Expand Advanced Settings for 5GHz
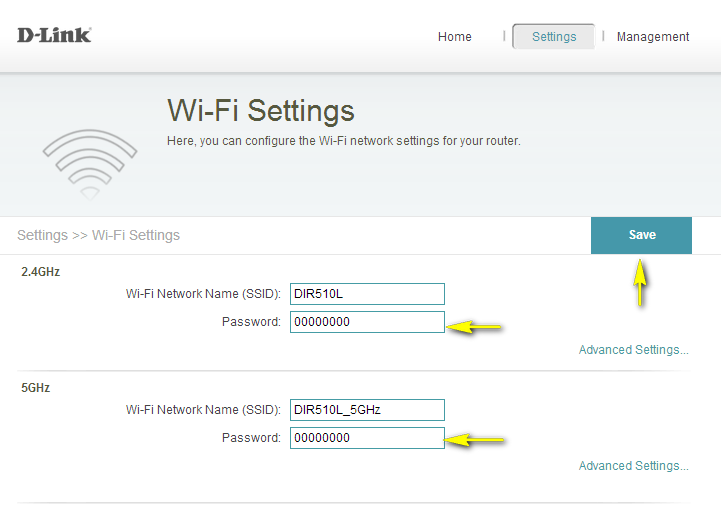 coord(633,466)
